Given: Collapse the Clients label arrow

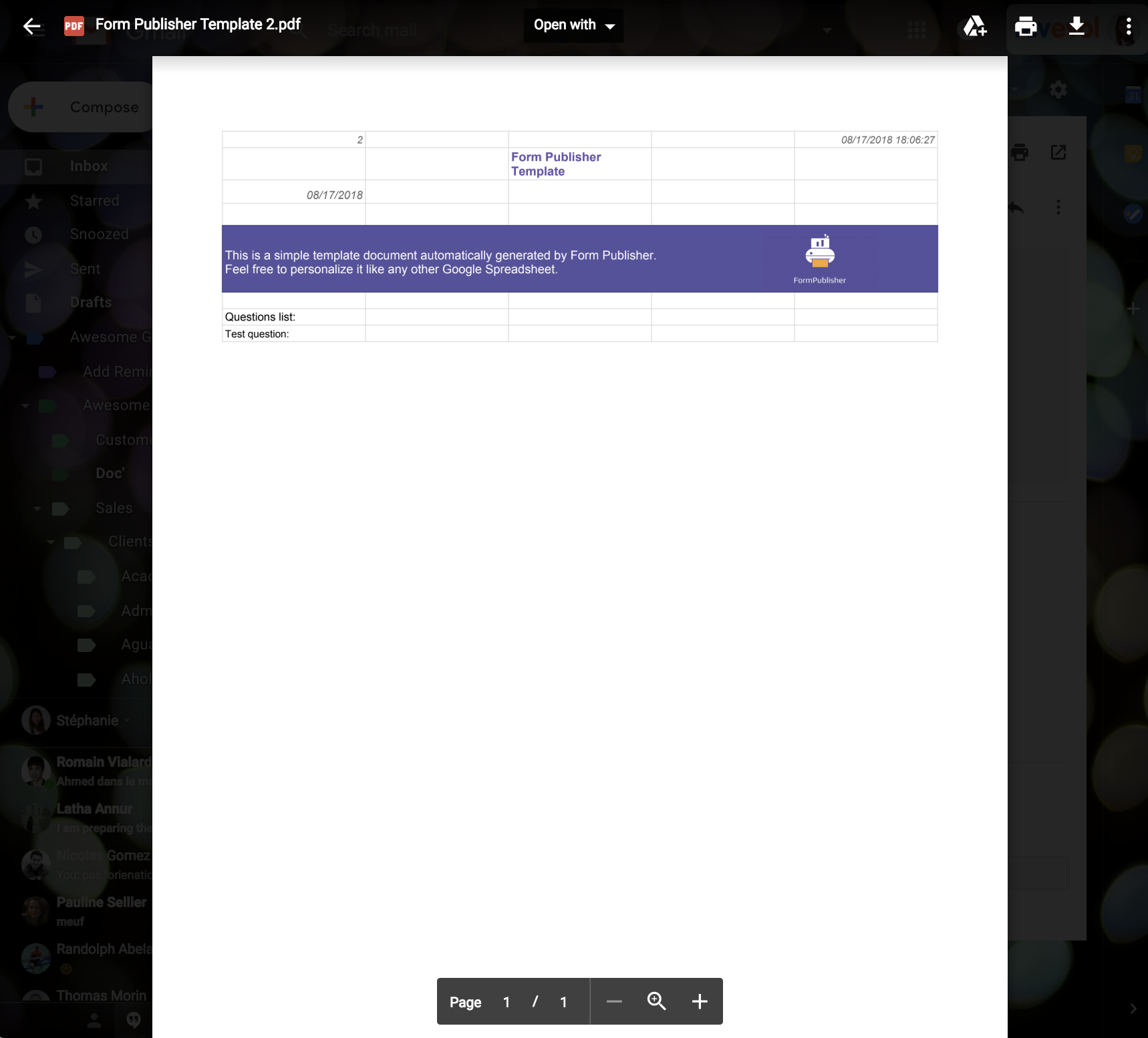Looking at the screenshot, I should (x=51, y=542).
